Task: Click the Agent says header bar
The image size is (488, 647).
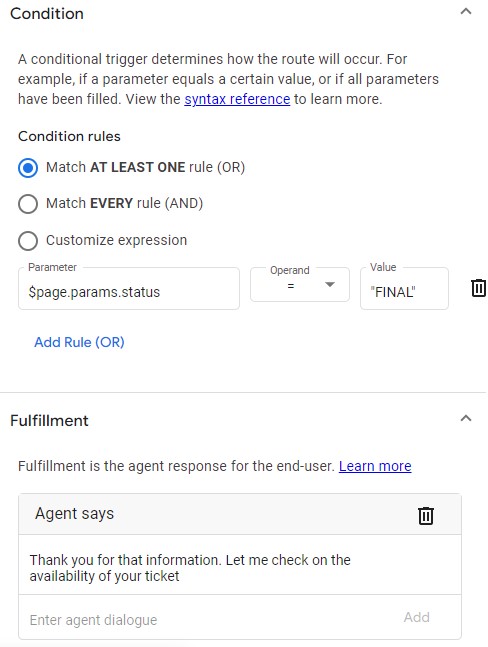Action: point(240,514)
